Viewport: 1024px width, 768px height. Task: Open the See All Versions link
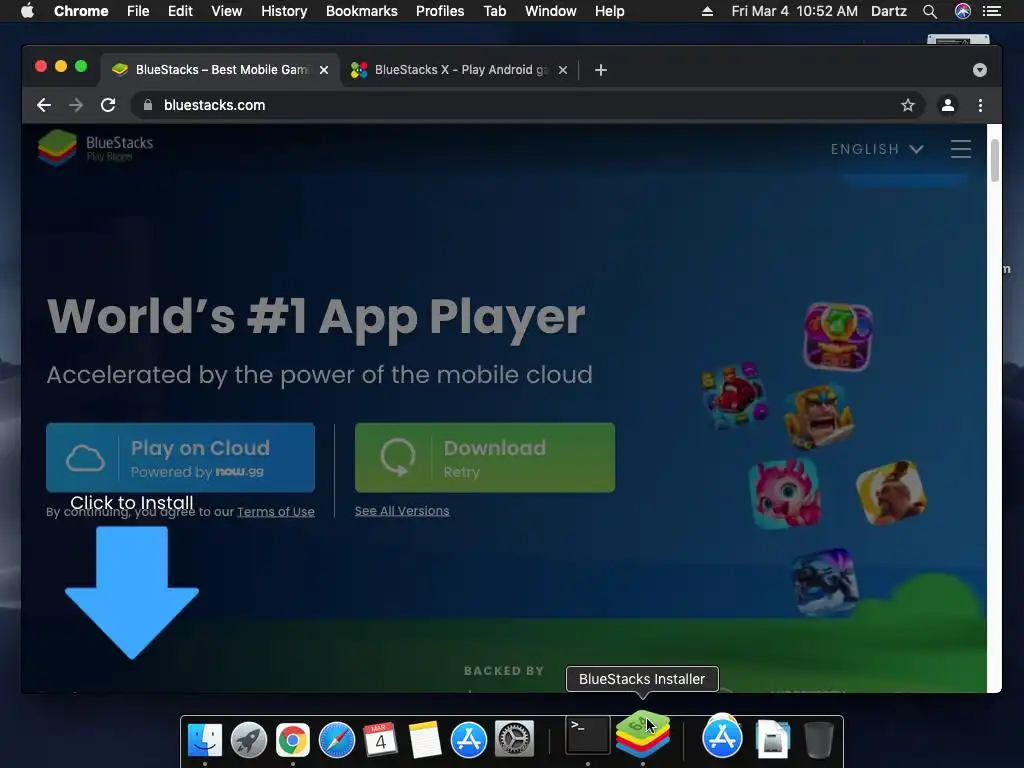(x=402, y=511)
